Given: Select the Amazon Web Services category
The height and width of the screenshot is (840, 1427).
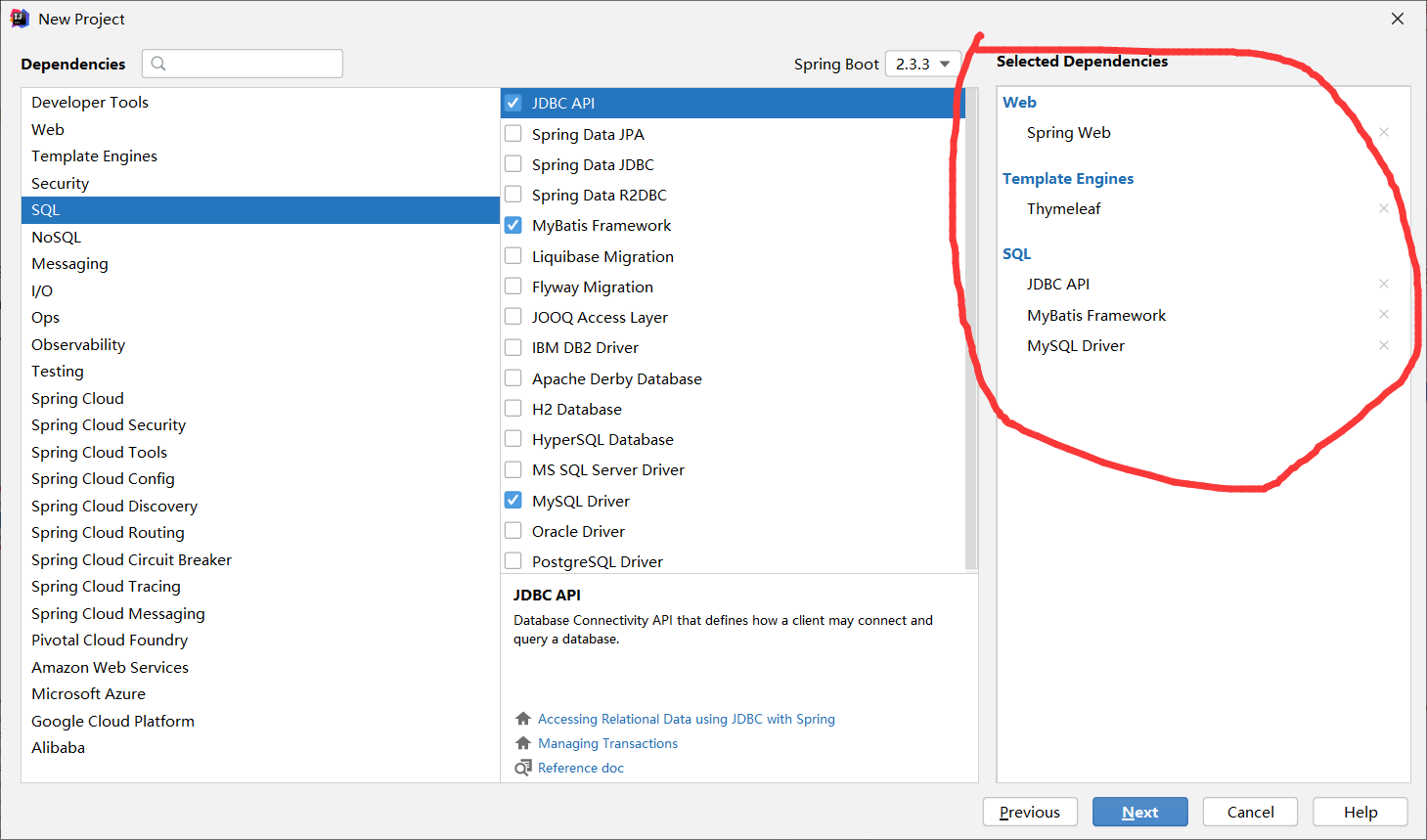Looking at the screenshot, I should coord(260,667).
